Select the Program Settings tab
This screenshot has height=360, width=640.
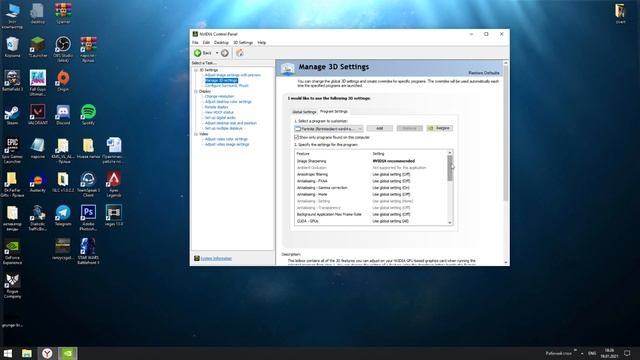334,111
